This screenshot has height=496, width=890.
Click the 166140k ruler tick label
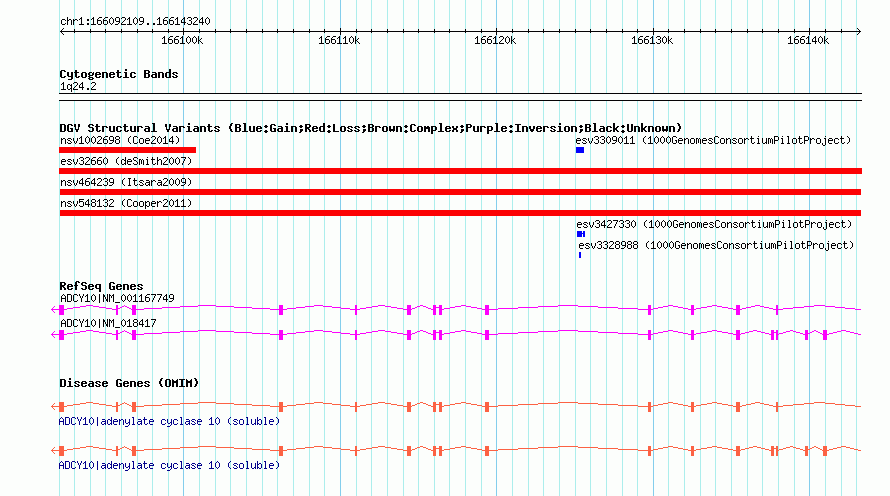click(x=808, y=41)
